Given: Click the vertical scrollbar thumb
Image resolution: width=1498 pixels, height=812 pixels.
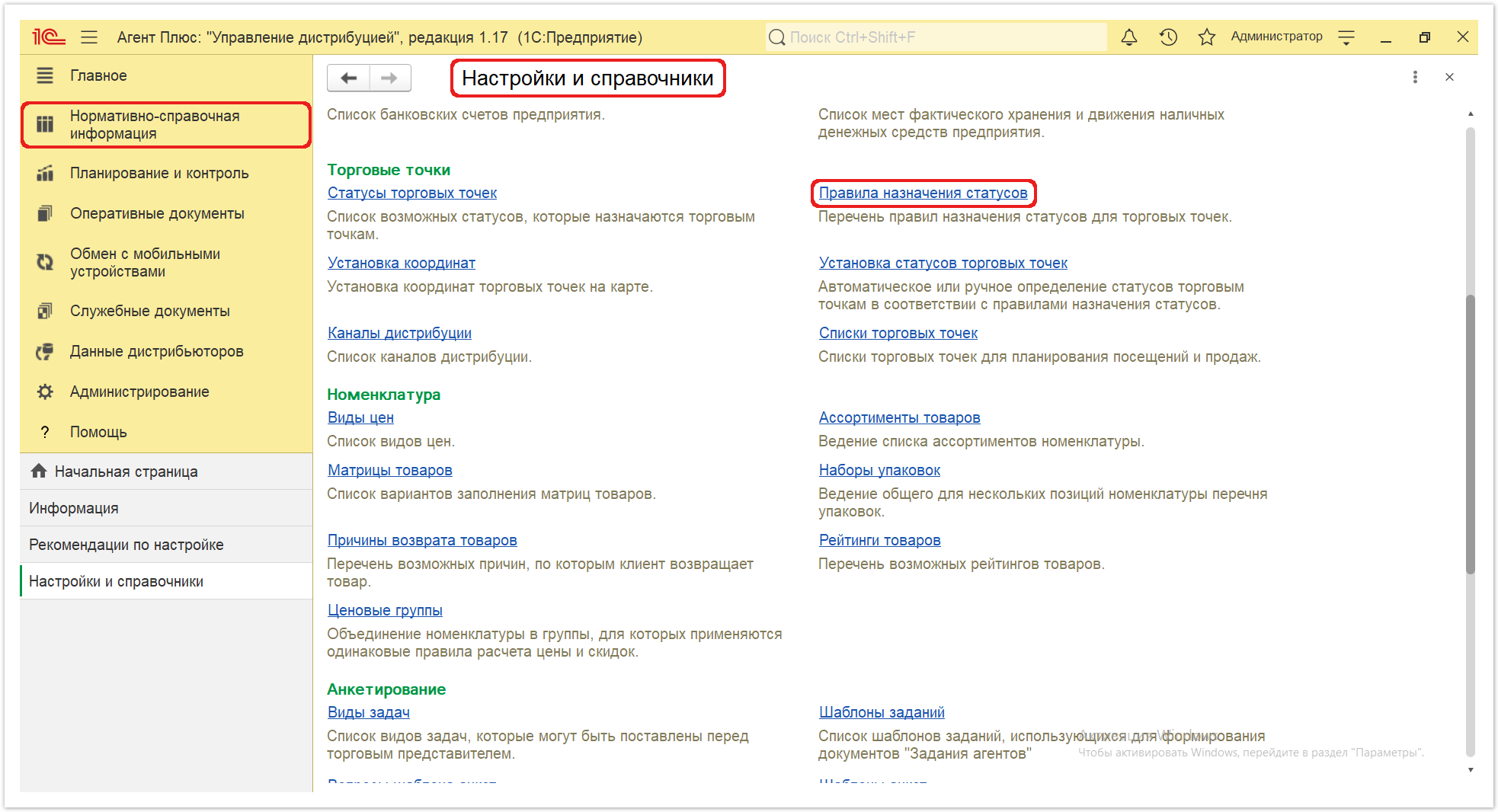Looking at the screenshot, I should (1471, 434).
